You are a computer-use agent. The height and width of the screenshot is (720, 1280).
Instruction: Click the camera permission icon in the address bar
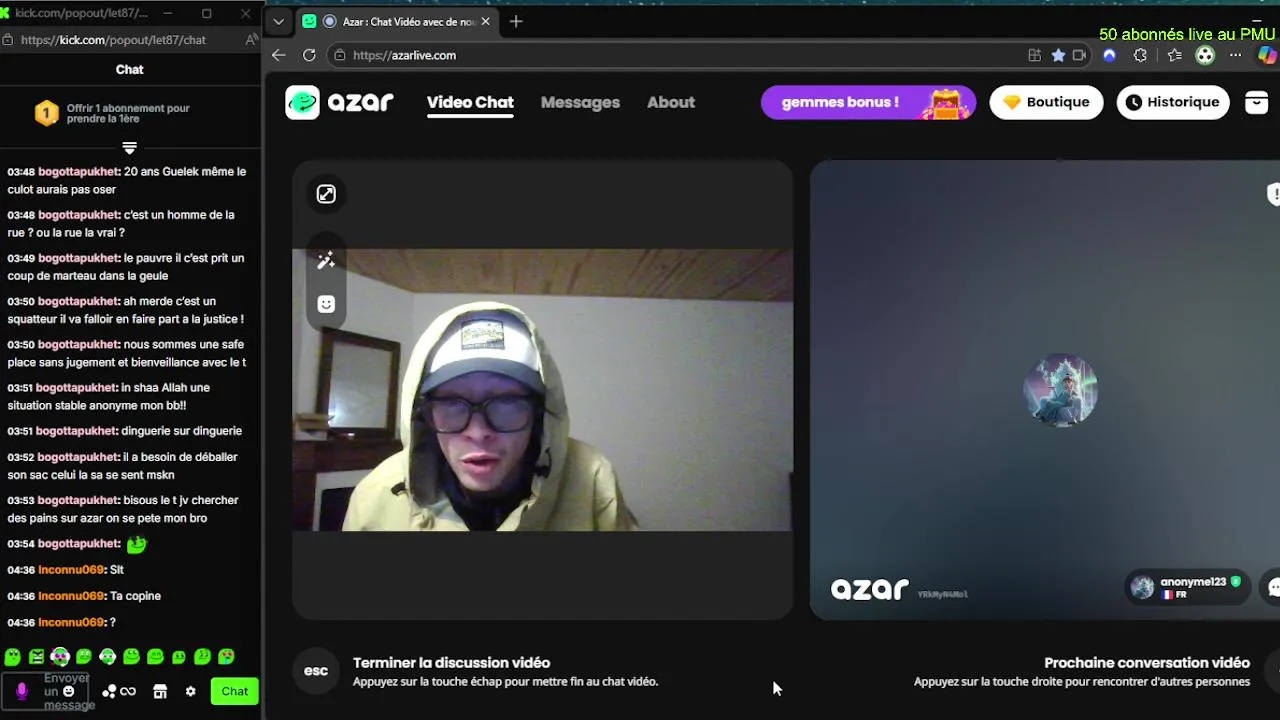pos(1079,55)
